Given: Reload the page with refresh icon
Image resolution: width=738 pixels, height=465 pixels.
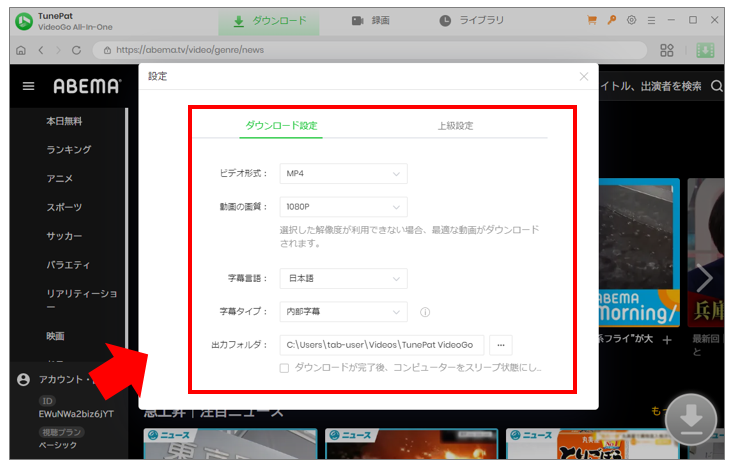Looking at the screenshot, I should point(76,50).
